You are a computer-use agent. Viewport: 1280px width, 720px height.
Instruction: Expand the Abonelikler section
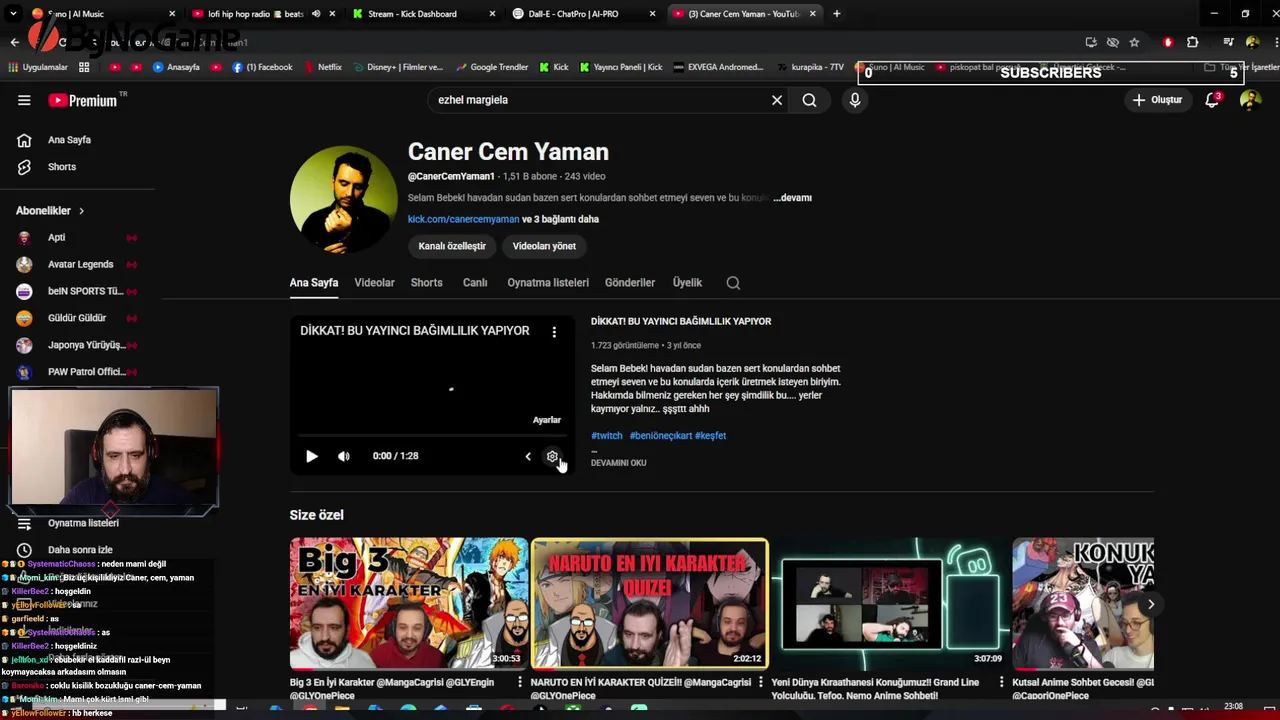tap(50, 211)
